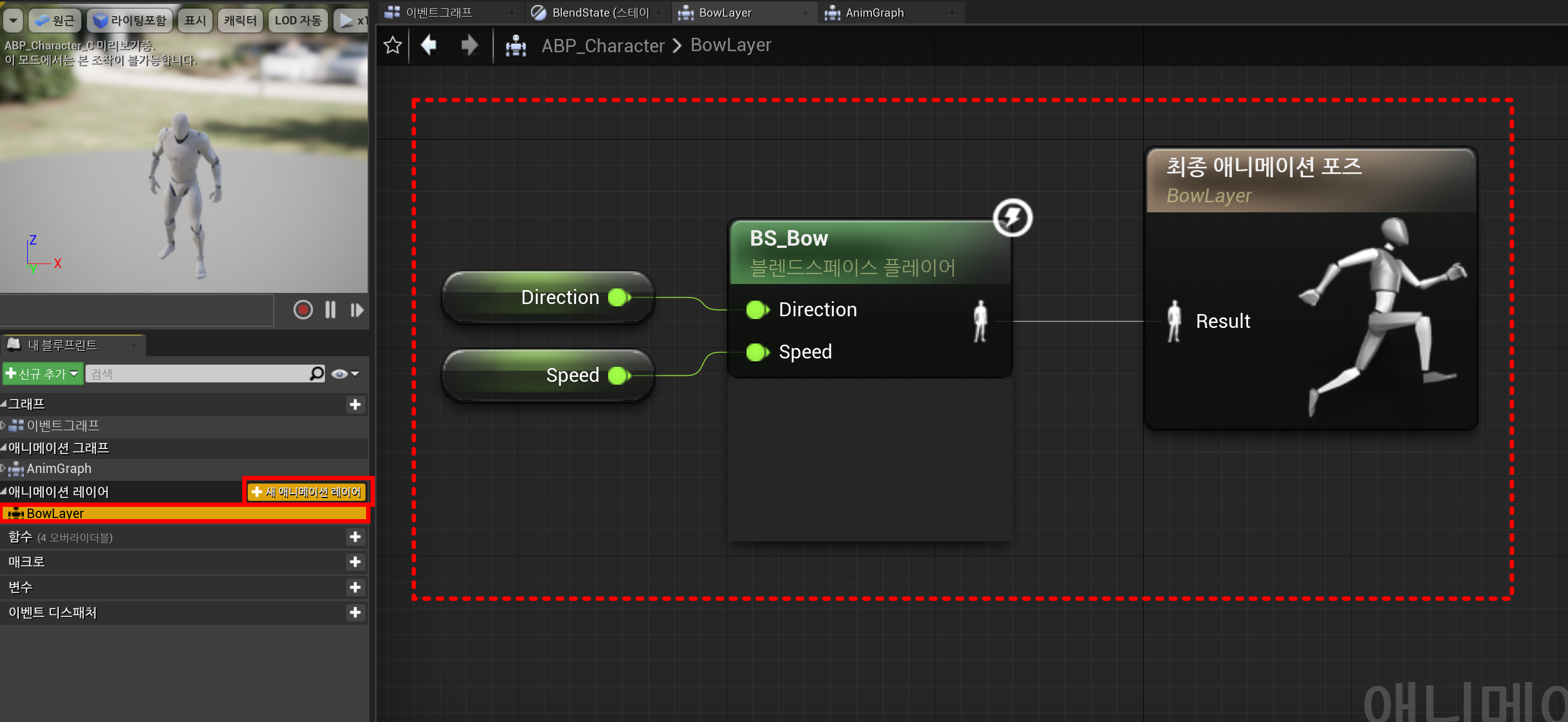The height and width of the screenshot is (722, 1568).
Task: Go forward with the right arrow
Action: [x=469, y=45]
